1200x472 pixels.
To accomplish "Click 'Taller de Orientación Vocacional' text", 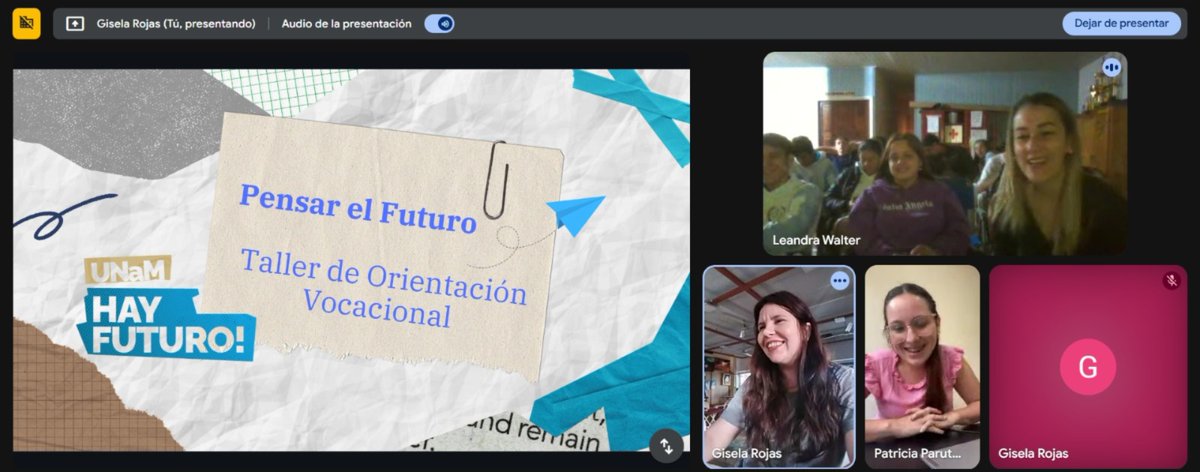I will pos(382,289).
